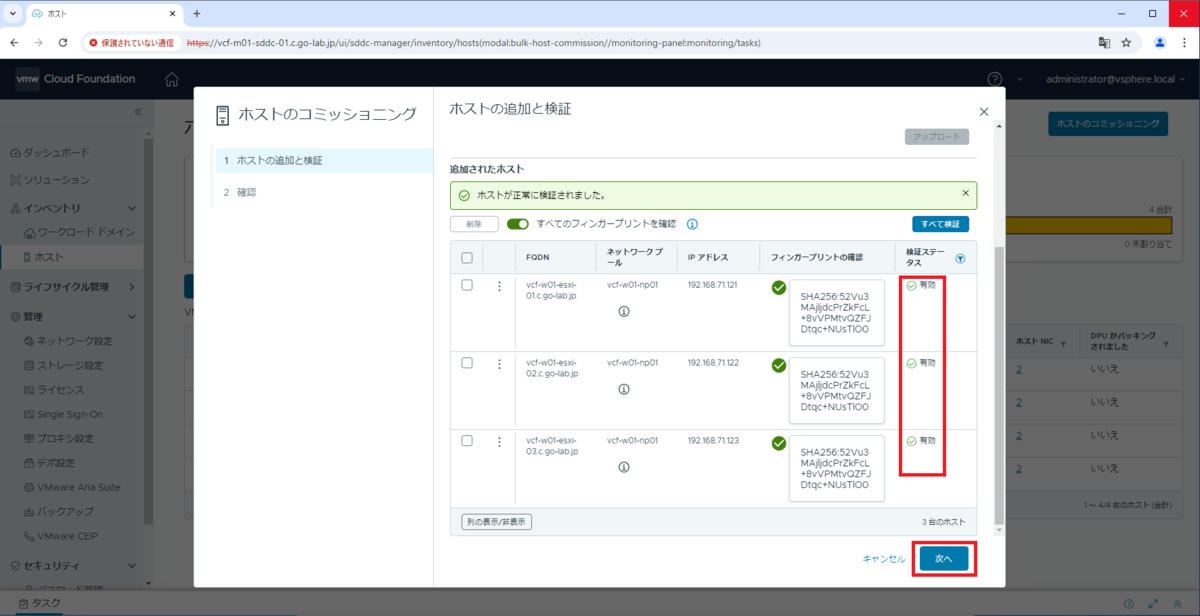This screenshot has width=1200, height=616.
Task: Open the browser tab search dropdown
Action: [12, 14]
